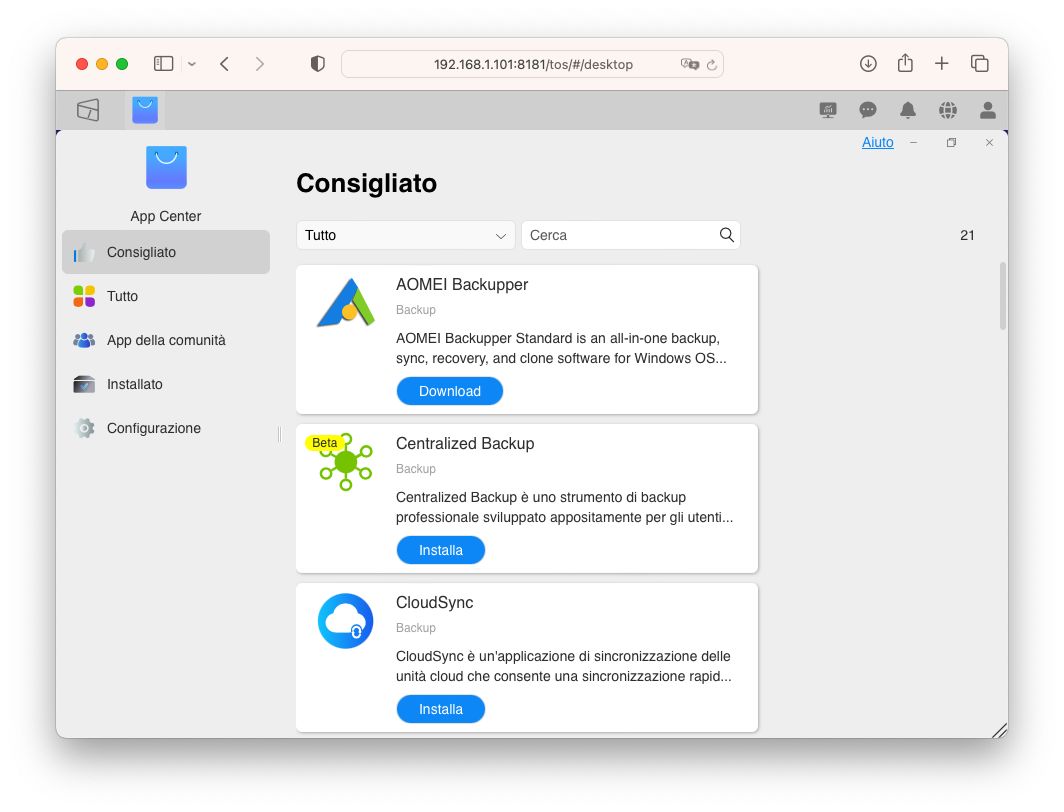1064x812 pixels.
Task: Open the Configurazione section
Action: tap(166, 429)
